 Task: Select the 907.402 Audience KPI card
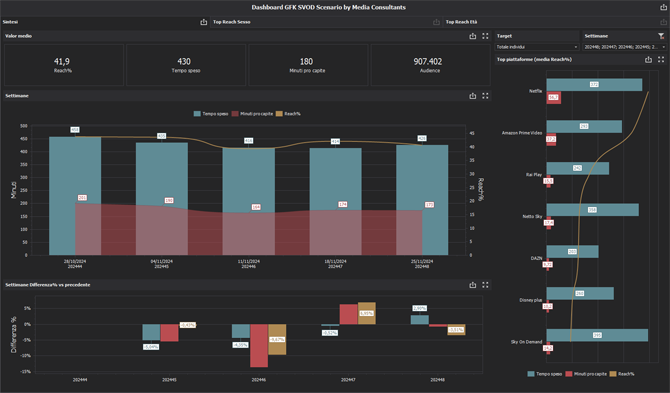tap(430, 65)
